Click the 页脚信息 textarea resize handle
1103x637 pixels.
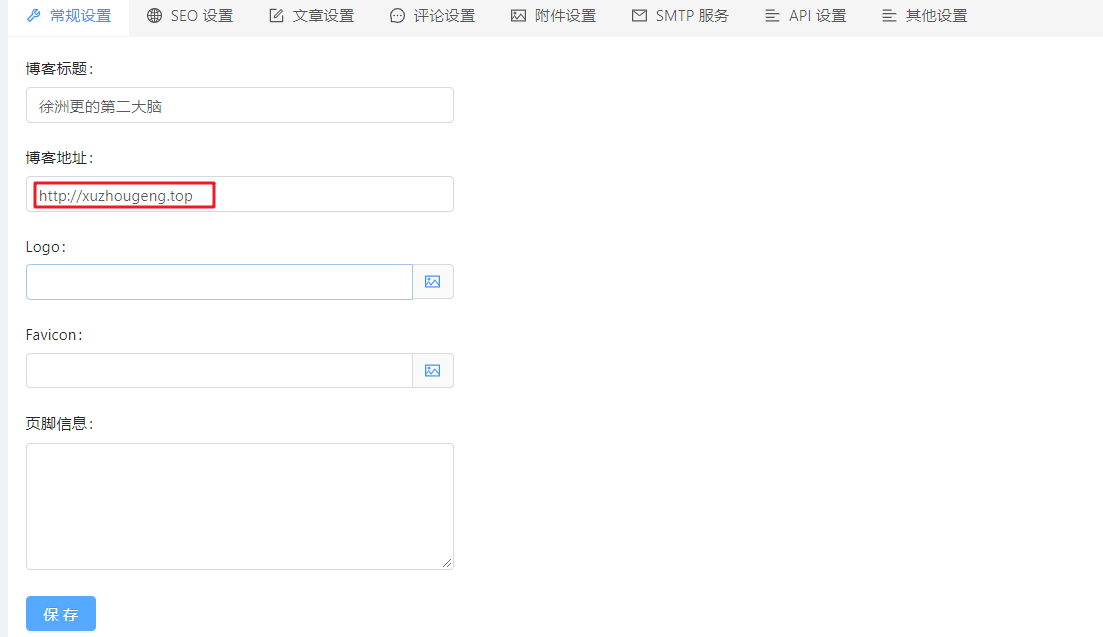447,562
